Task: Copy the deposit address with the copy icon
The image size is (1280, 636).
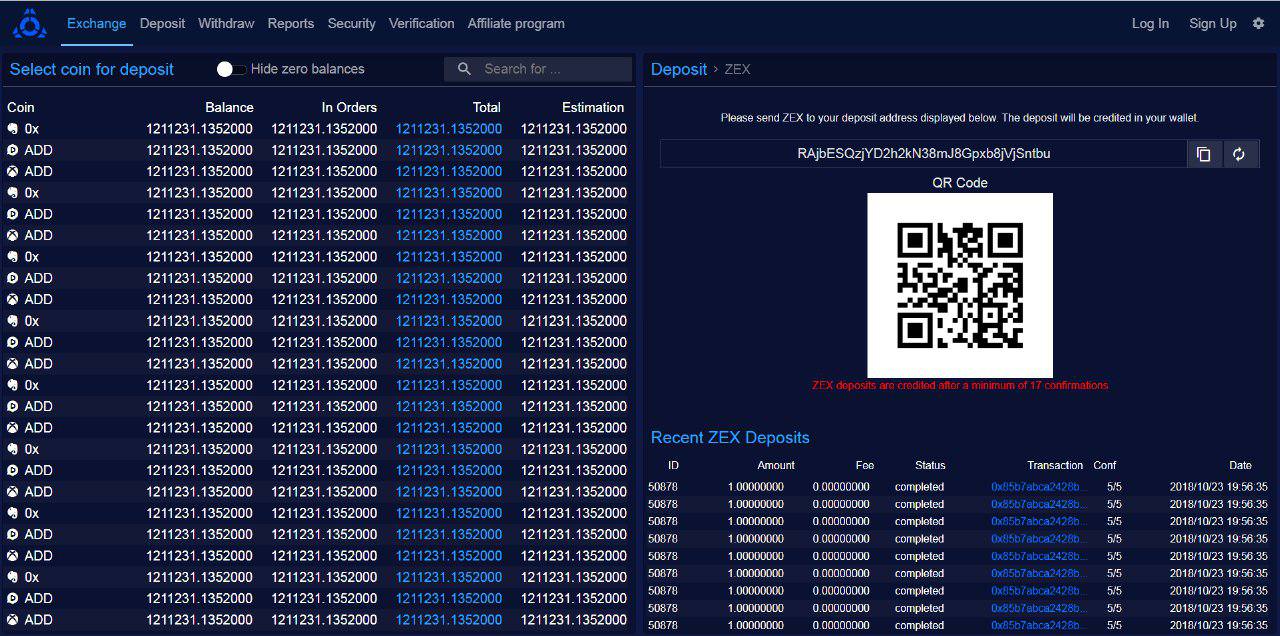Action: pos(1204,154)
